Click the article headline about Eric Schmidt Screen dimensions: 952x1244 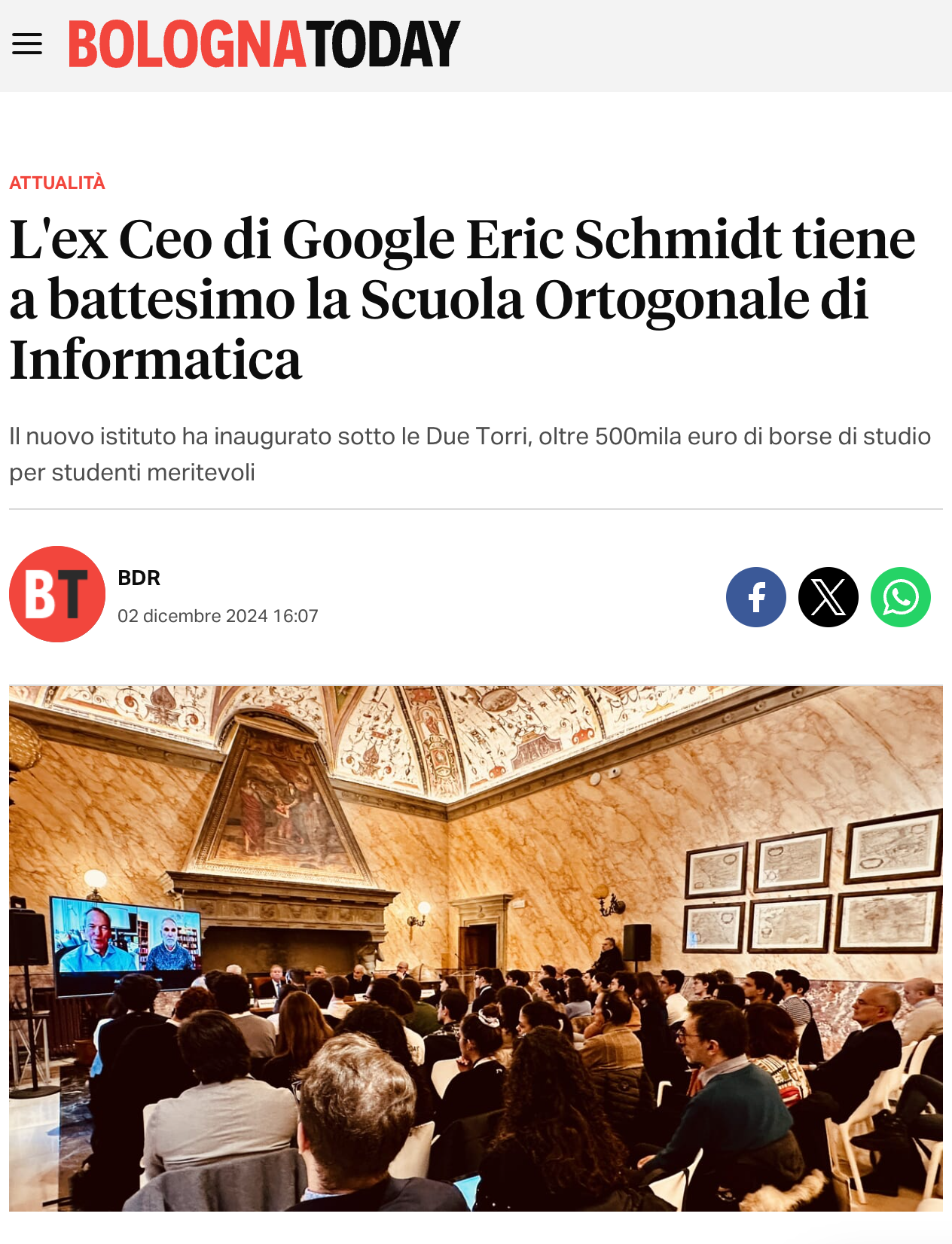[x=462, y=300]
